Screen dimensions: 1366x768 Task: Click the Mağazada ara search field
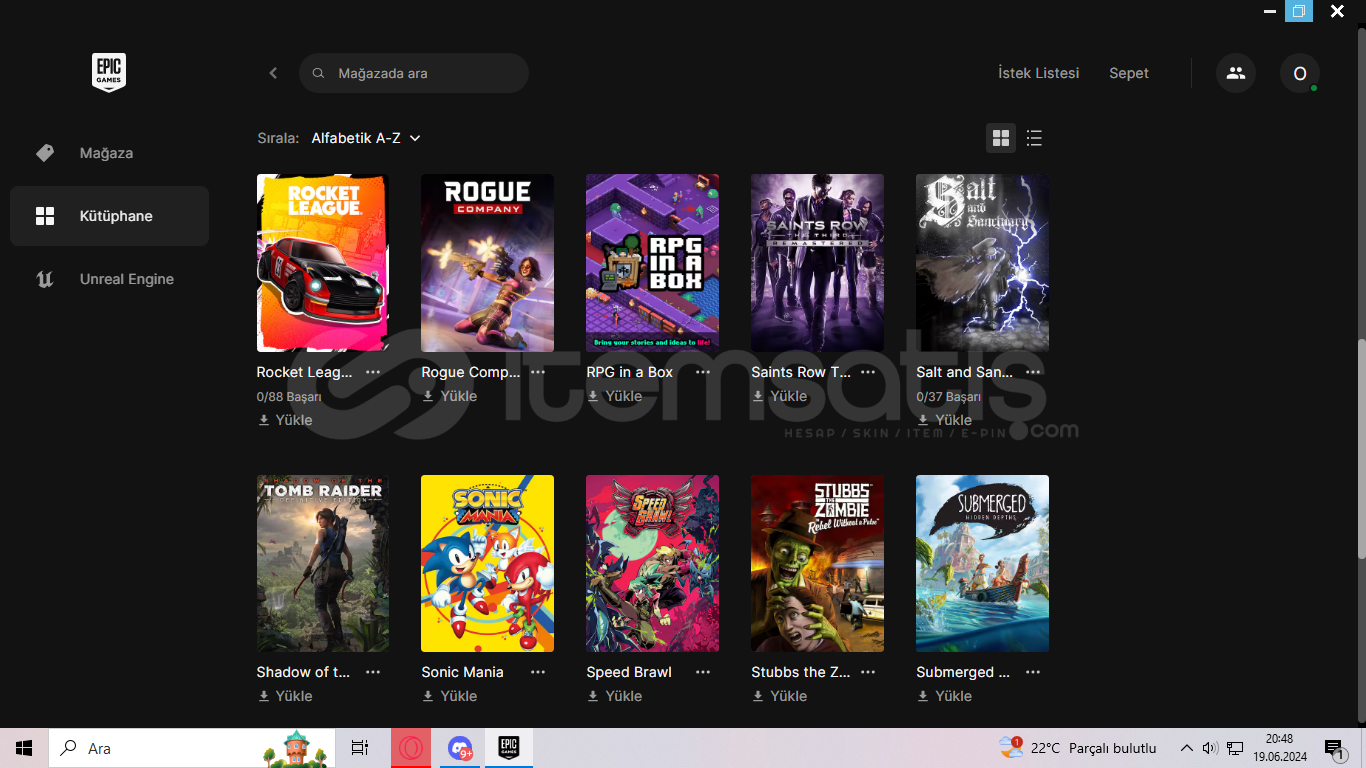click(x=414, y=73)
